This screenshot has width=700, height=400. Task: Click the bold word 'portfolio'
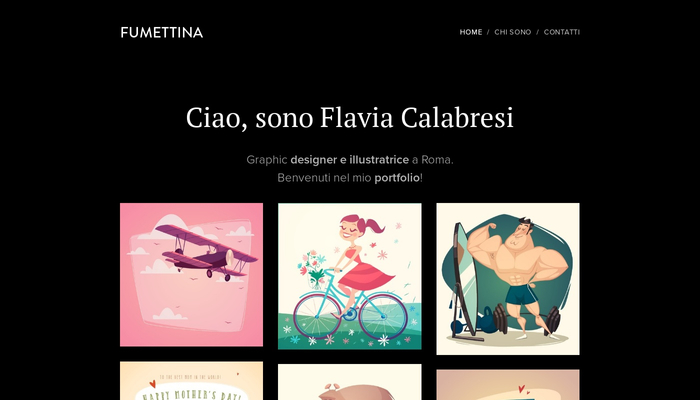pos(397,178)
